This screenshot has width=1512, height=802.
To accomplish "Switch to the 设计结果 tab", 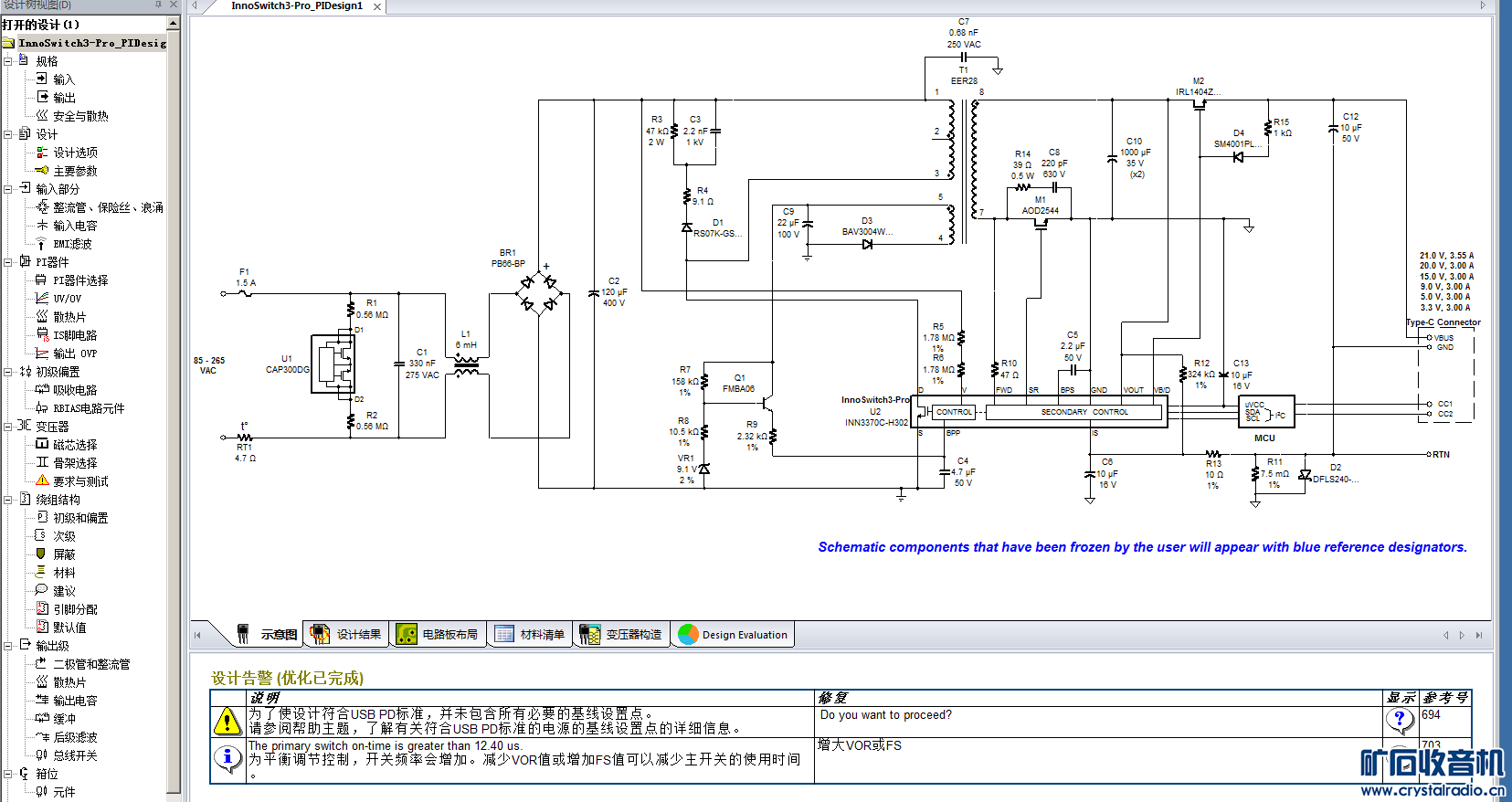I will pyautogui.click(x=346, y=634).
